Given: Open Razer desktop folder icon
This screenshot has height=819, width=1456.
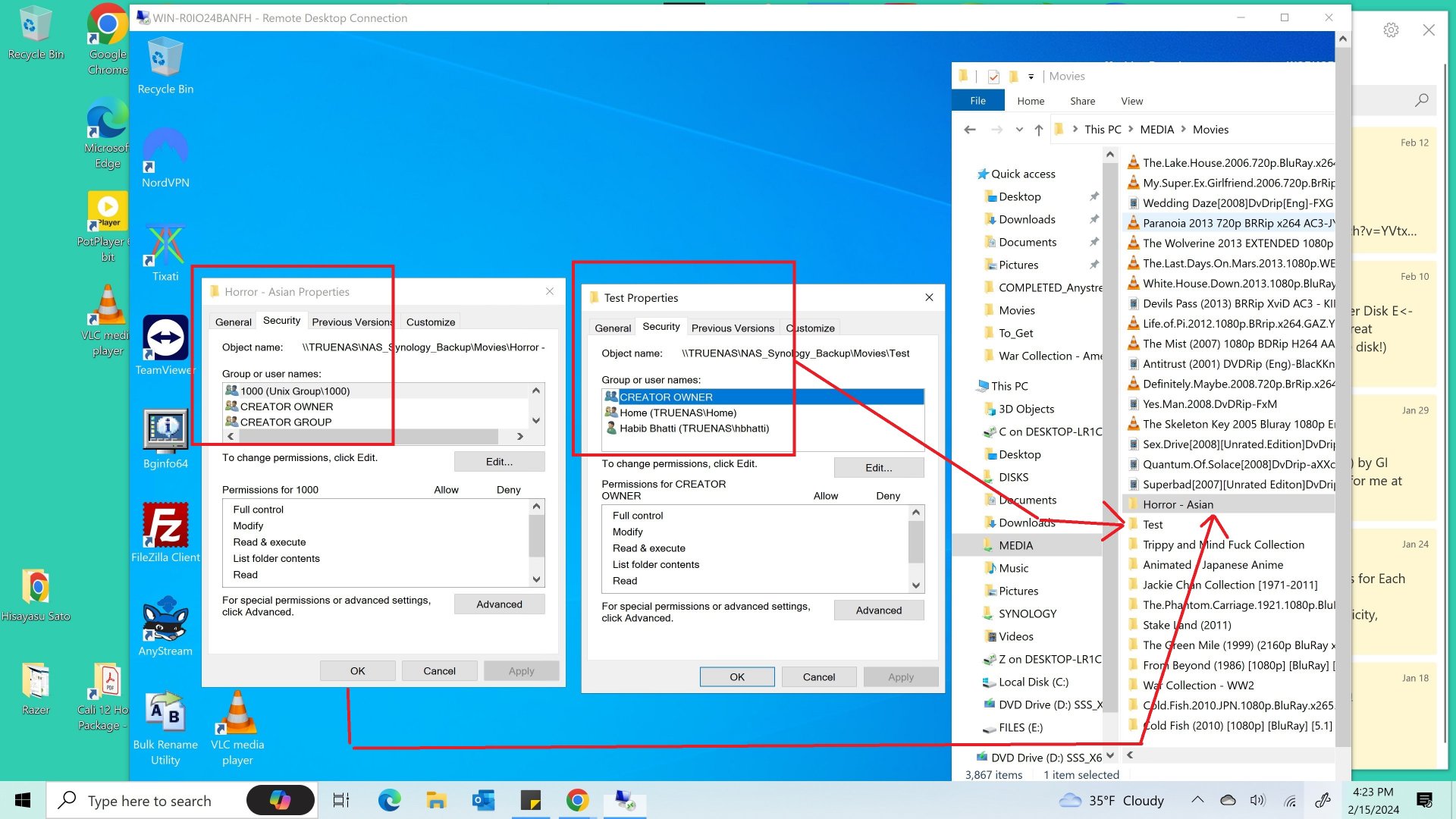Looking at the screenshot, I should point(36,689).
